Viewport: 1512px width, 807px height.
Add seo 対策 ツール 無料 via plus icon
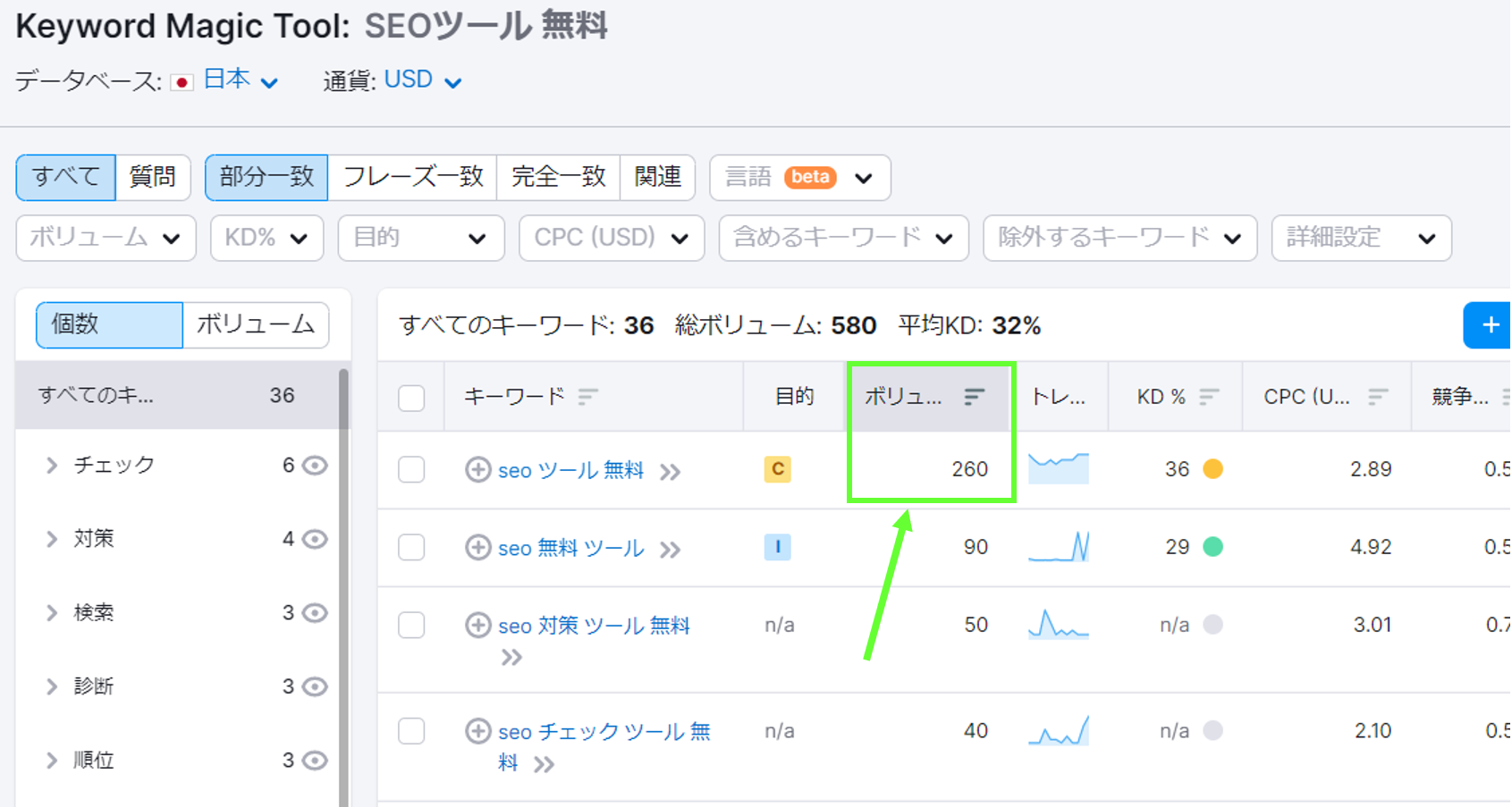[477, 625]
